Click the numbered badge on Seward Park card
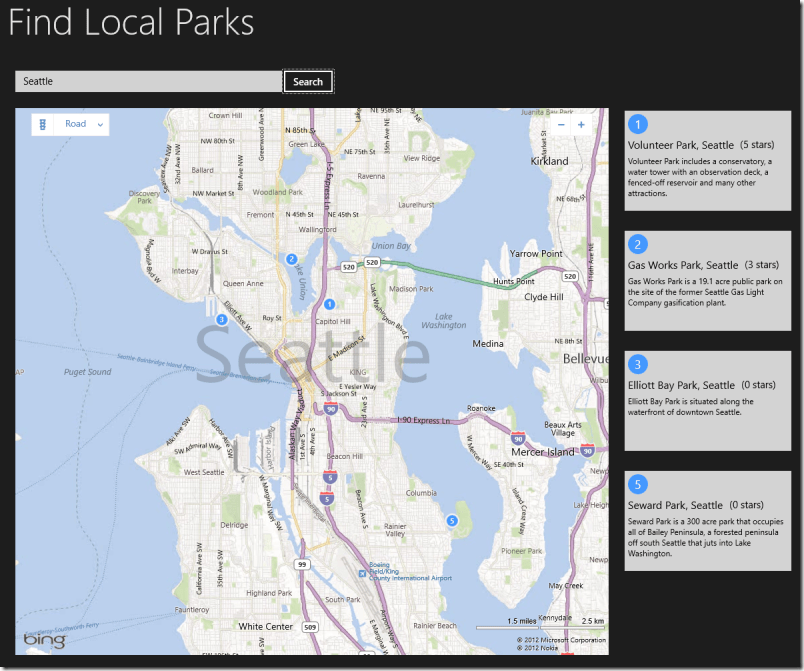This screenshot has height=671, width=804. tap(638, 484)
